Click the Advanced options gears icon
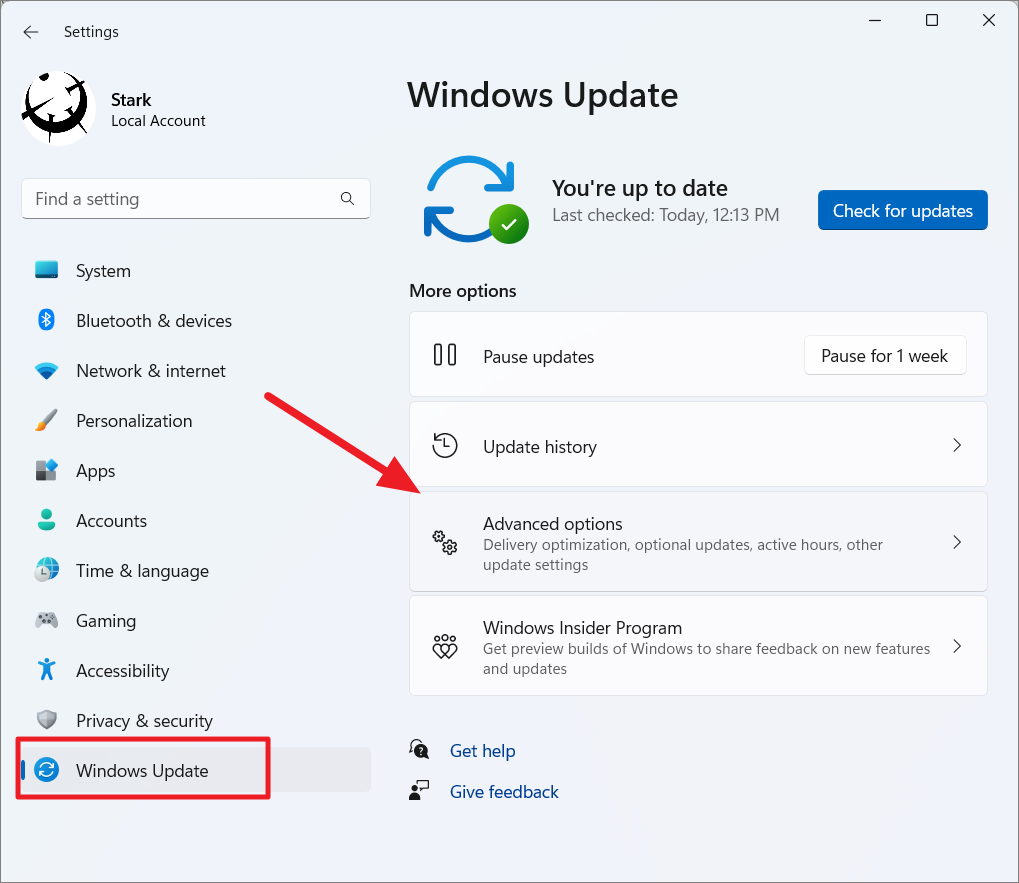This screenshot has width=1019, height=883. pyautogui.click(x=445, y=542)
